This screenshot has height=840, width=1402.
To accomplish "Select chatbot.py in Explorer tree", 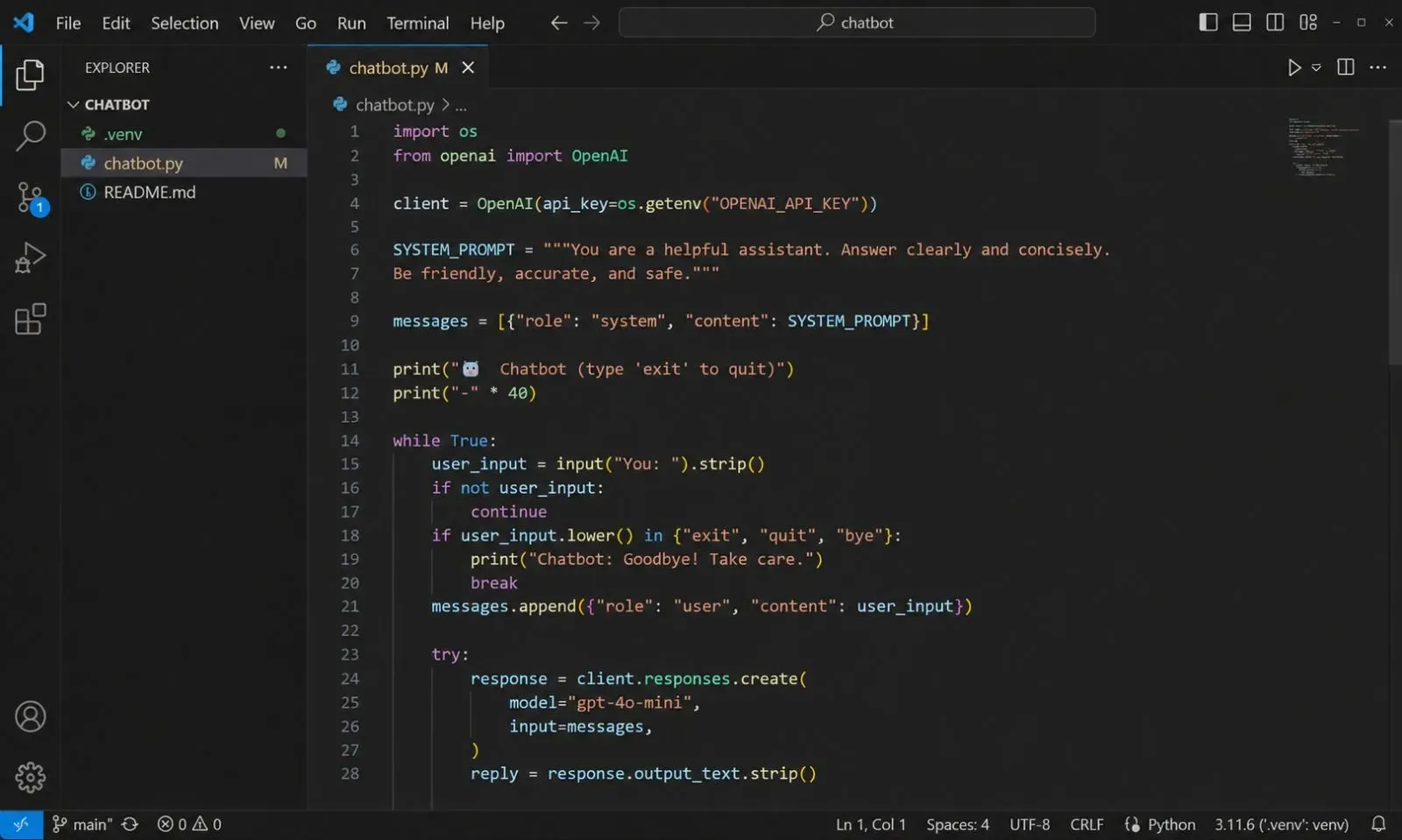I will pos(184,163).
